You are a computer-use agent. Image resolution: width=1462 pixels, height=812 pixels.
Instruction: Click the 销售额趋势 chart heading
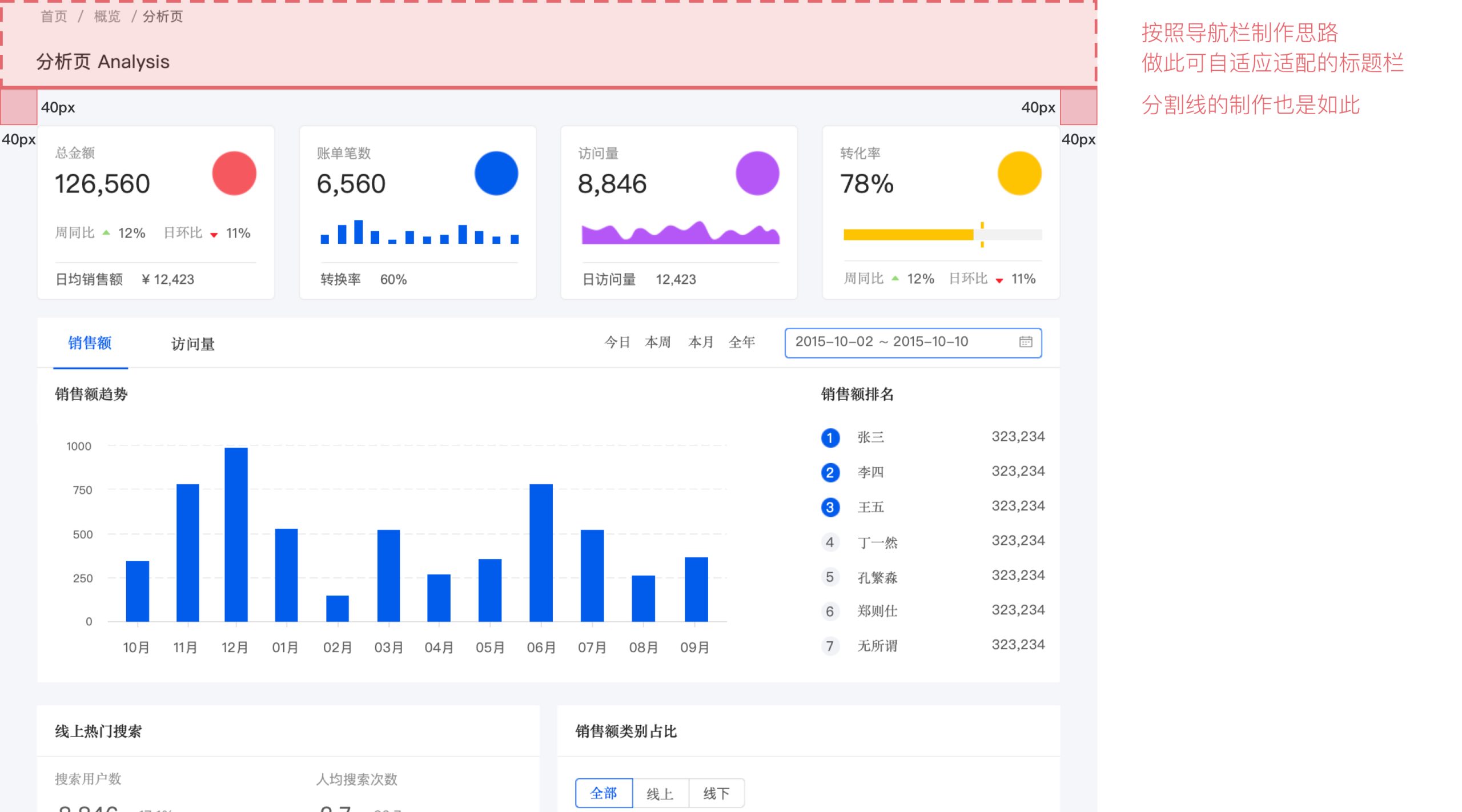click(91, 394)
